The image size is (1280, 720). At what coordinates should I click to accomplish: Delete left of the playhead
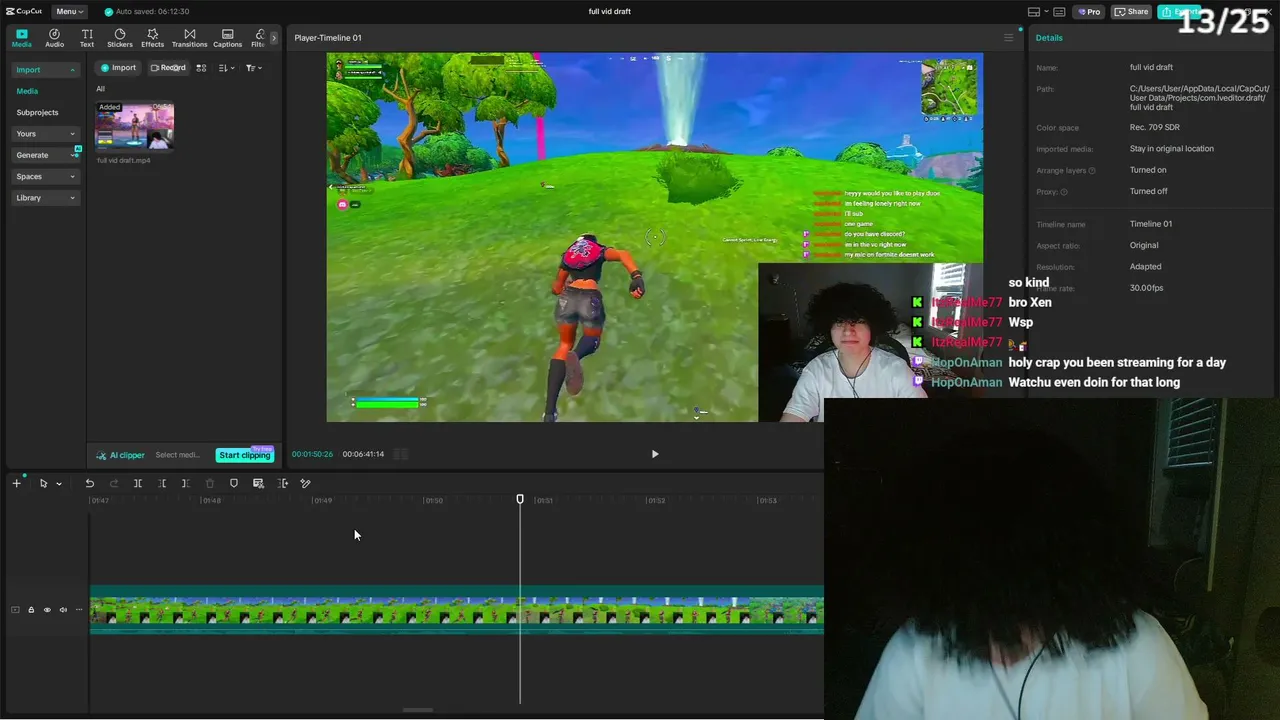[x=162, y=483]
